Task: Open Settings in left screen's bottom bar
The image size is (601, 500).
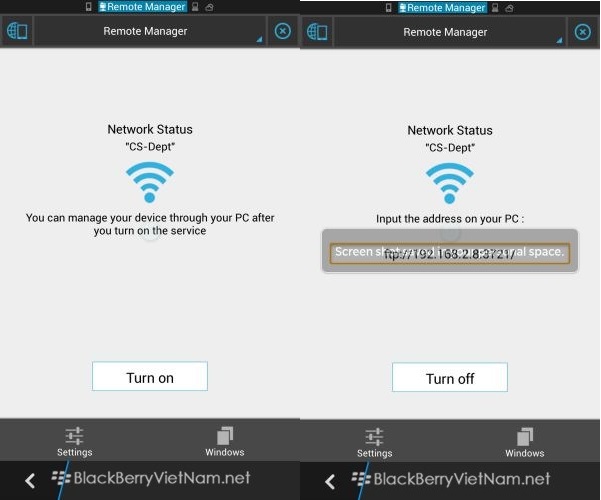Action: tap(74, 442)
